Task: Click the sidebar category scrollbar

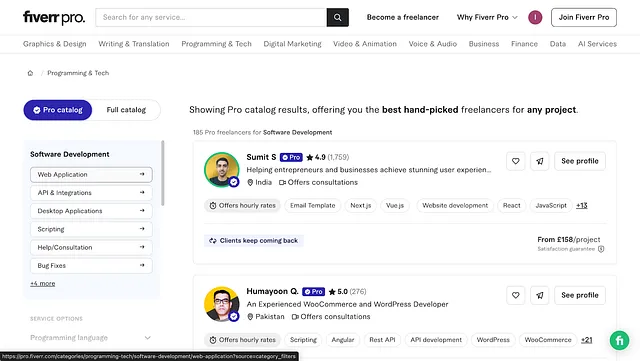Action: (163, 173)
